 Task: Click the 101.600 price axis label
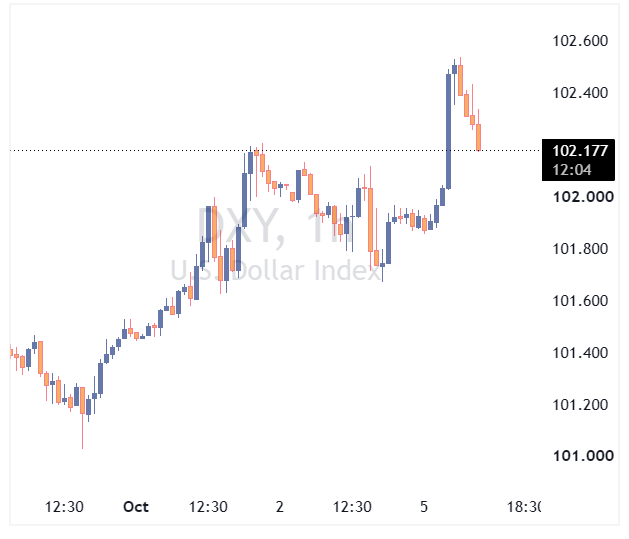point(580,301)
